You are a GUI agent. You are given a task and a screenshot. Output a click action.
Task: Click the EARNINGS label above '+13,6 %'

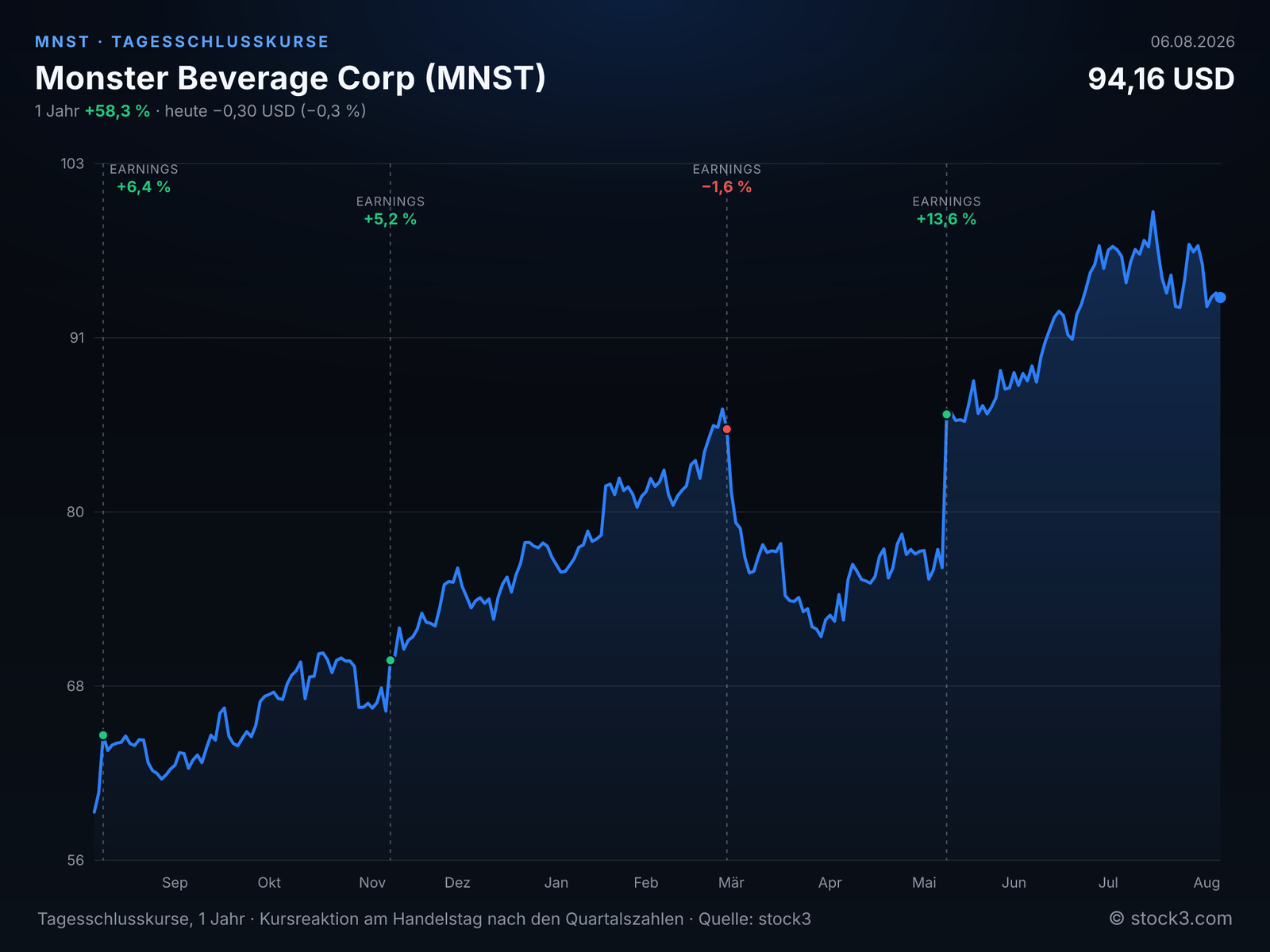pos(947,202)
